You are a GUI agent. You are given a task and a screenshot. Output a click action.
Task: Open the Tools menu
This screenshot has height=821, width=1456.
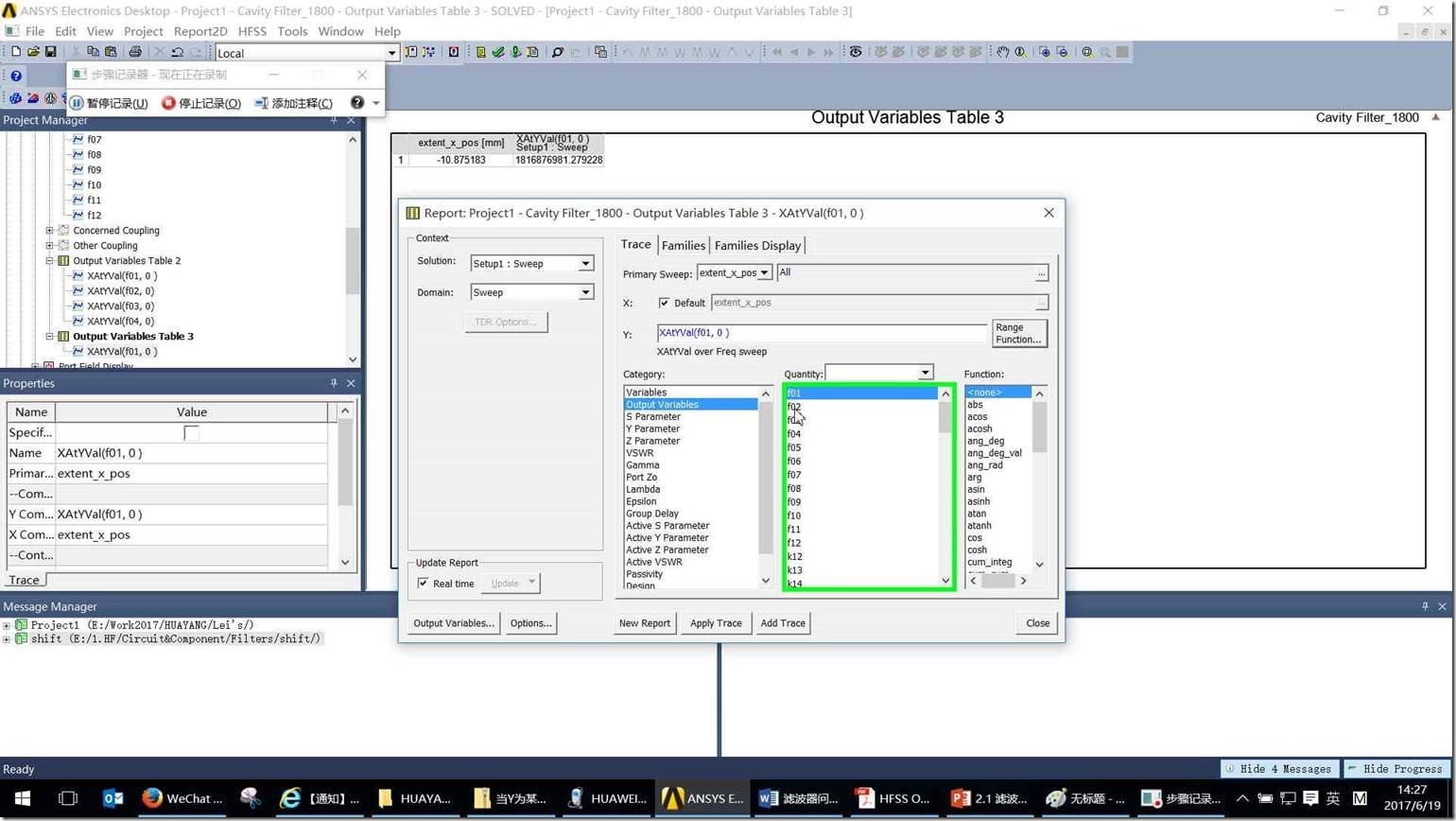pyautogui.click(x=292, y=31)
